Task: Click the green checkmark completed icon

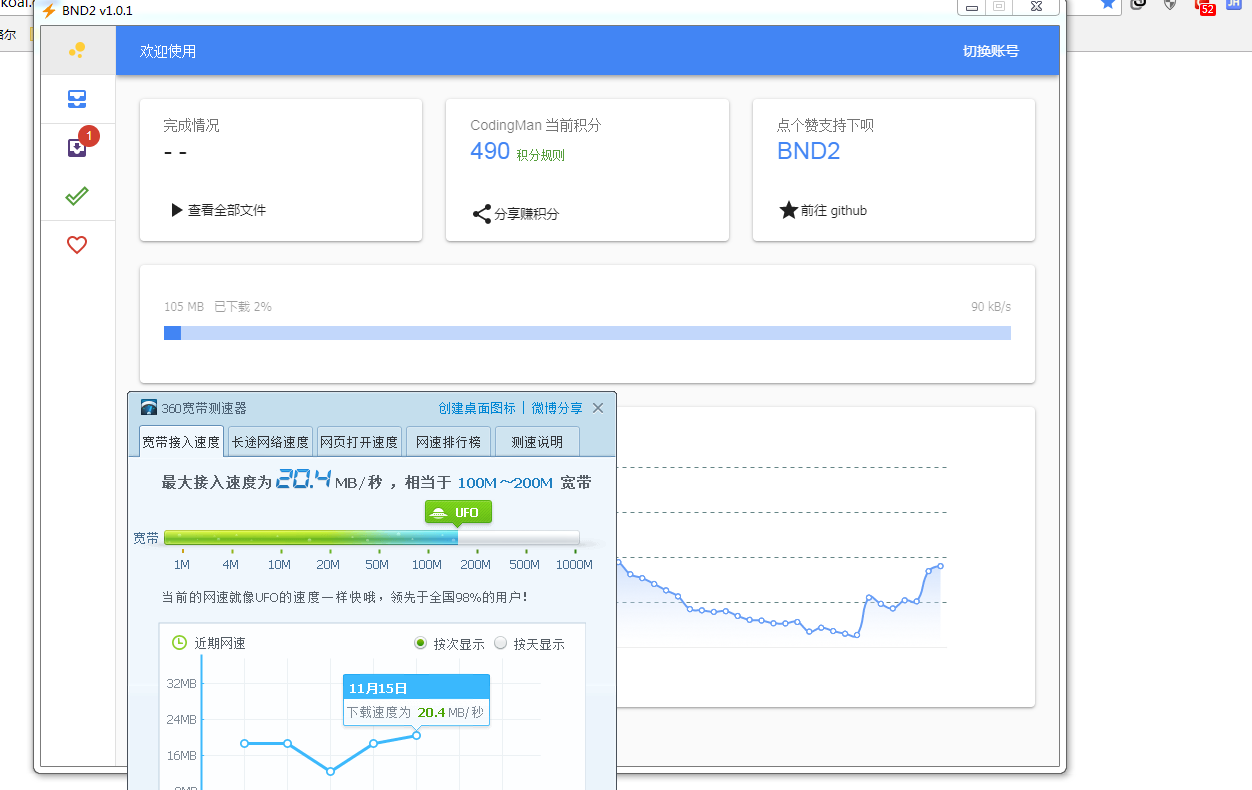Action: pyautogui.click(x=77, y=196)
